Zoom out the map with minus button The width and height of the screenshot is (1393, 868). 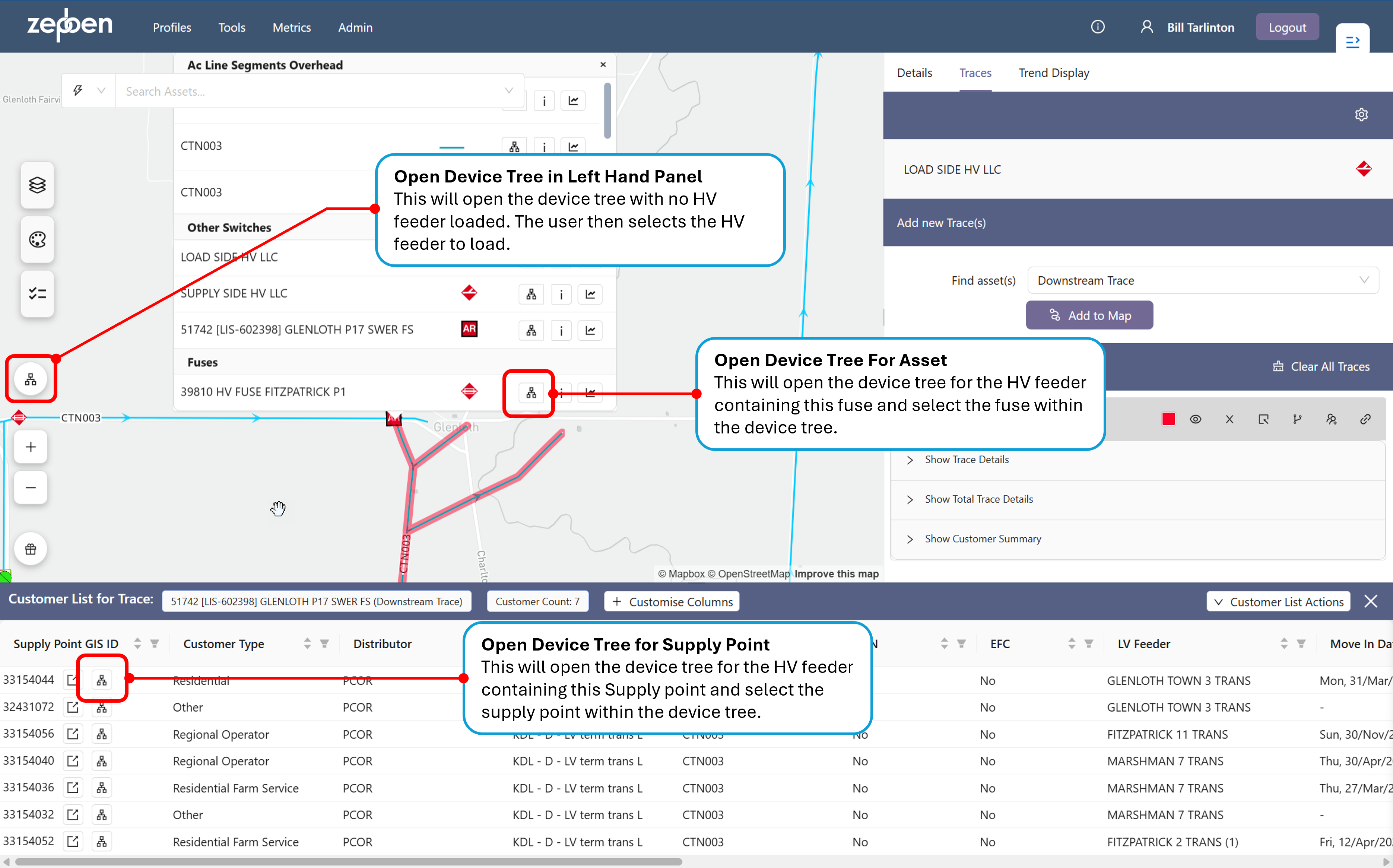tap(31, 487)
